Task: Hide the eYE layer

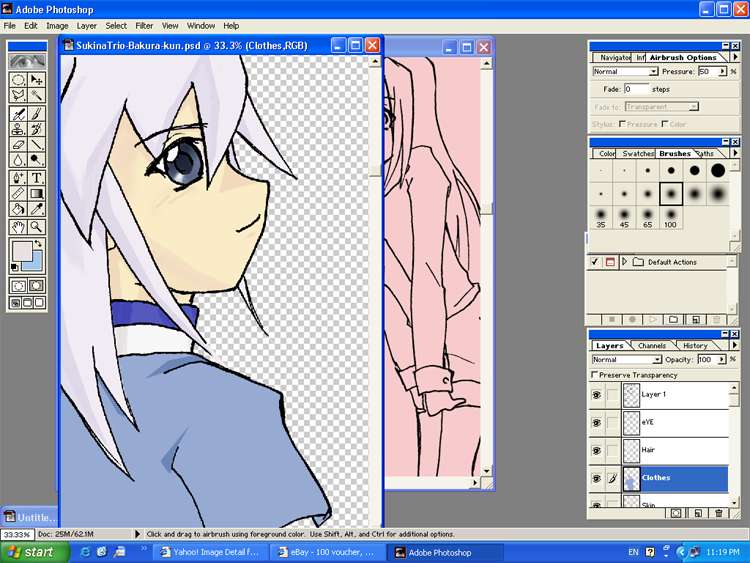Action: pos(596,422)
